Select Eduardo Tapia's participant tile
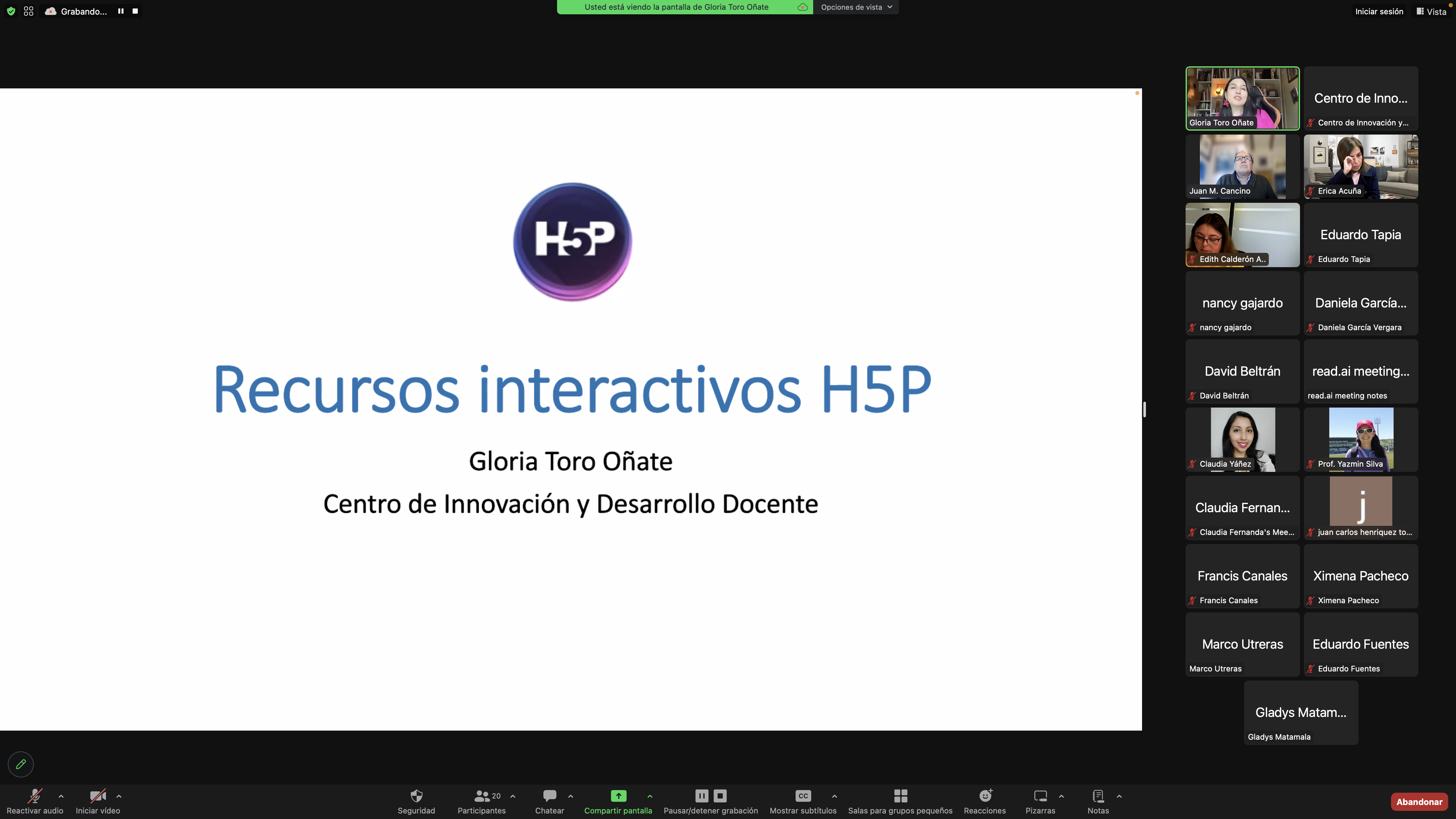This screenshot has width=1456, height=819. tap(1361, 235)
